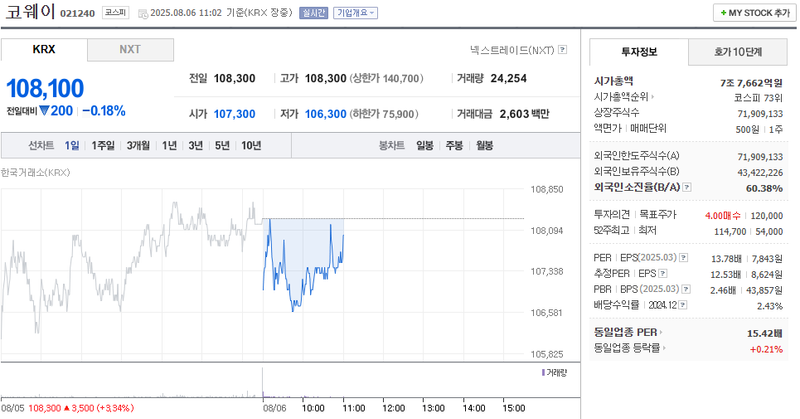Click the 11:00 chart time axis label

point(354,408)
